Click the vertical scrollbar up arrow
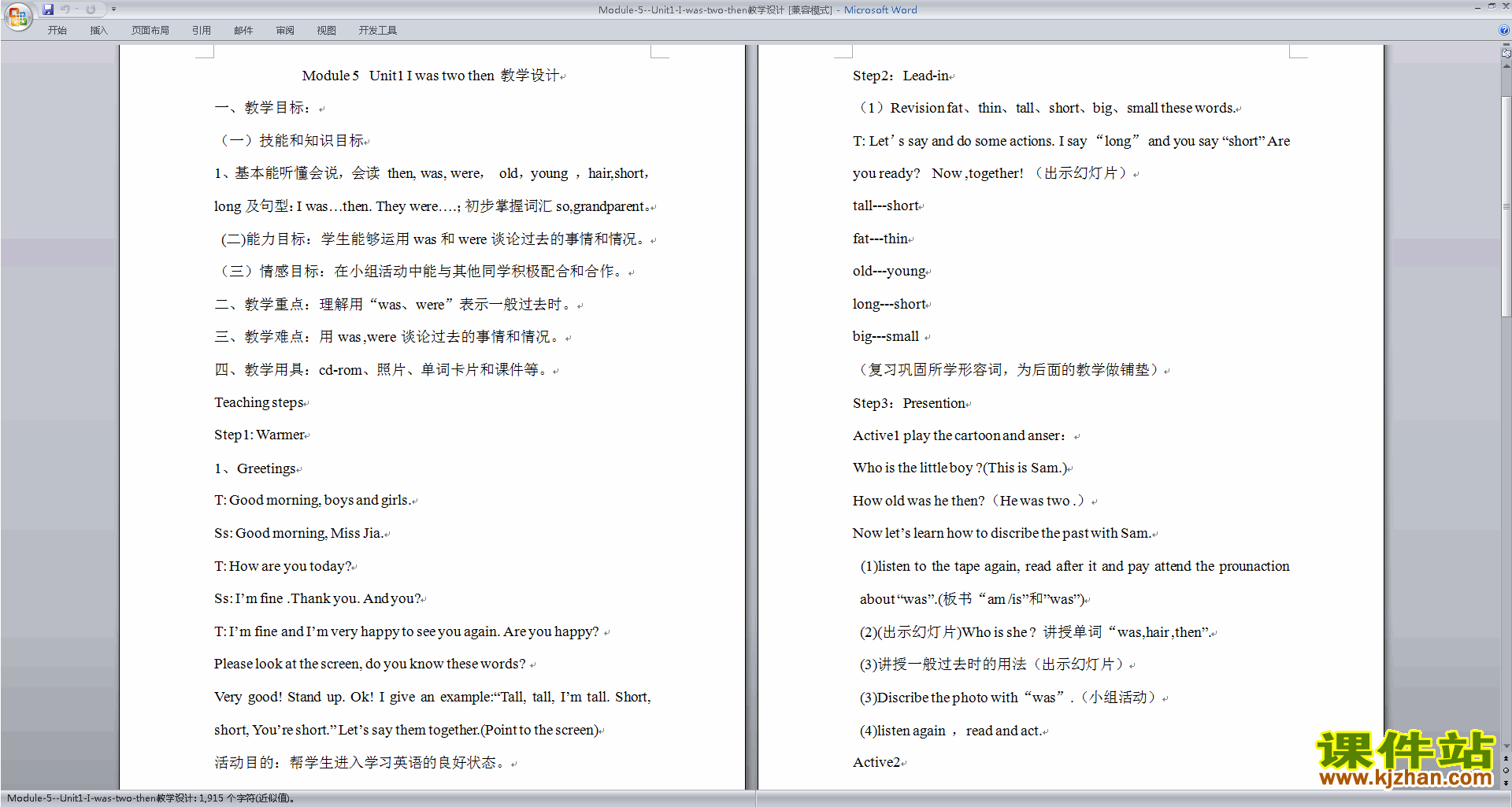 point(1506,67)
